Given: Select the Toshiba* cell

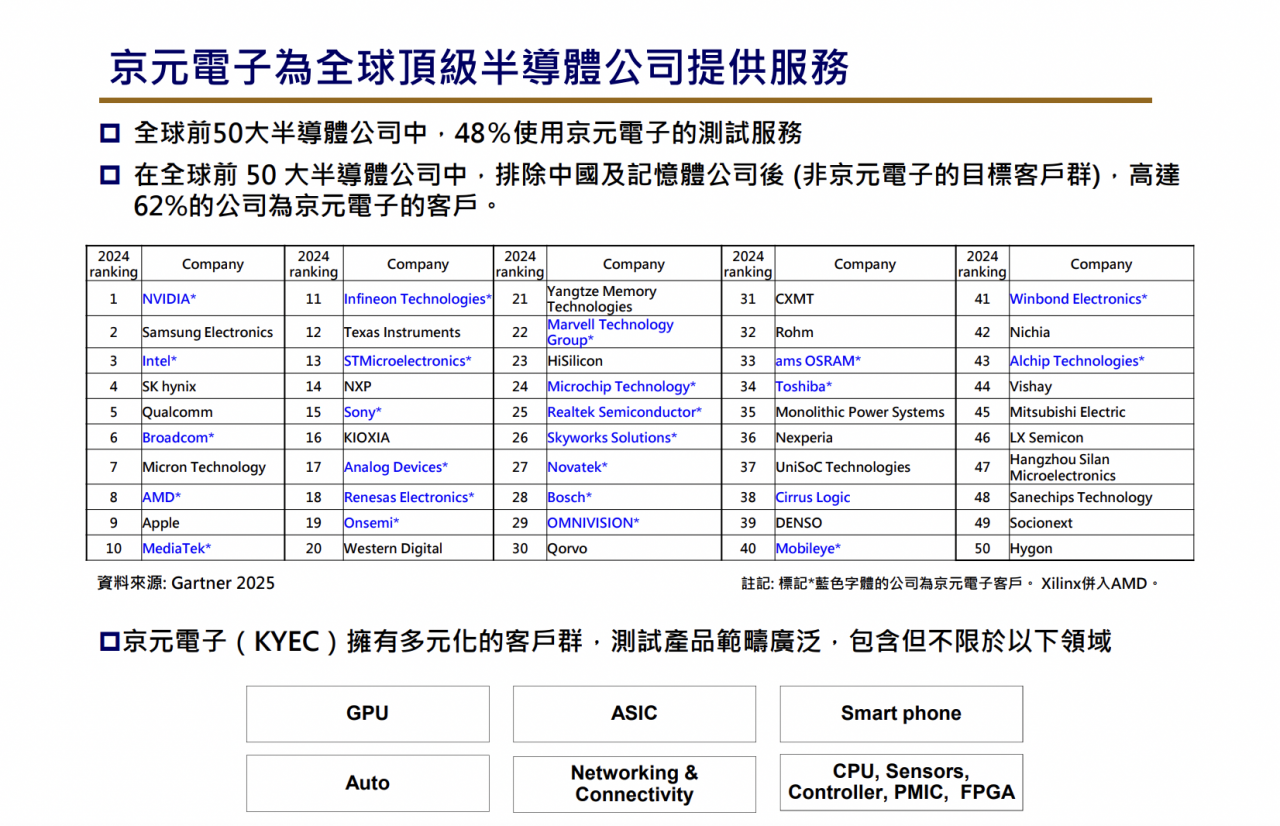Looking at the screenshot, I should tap(865, 387).
